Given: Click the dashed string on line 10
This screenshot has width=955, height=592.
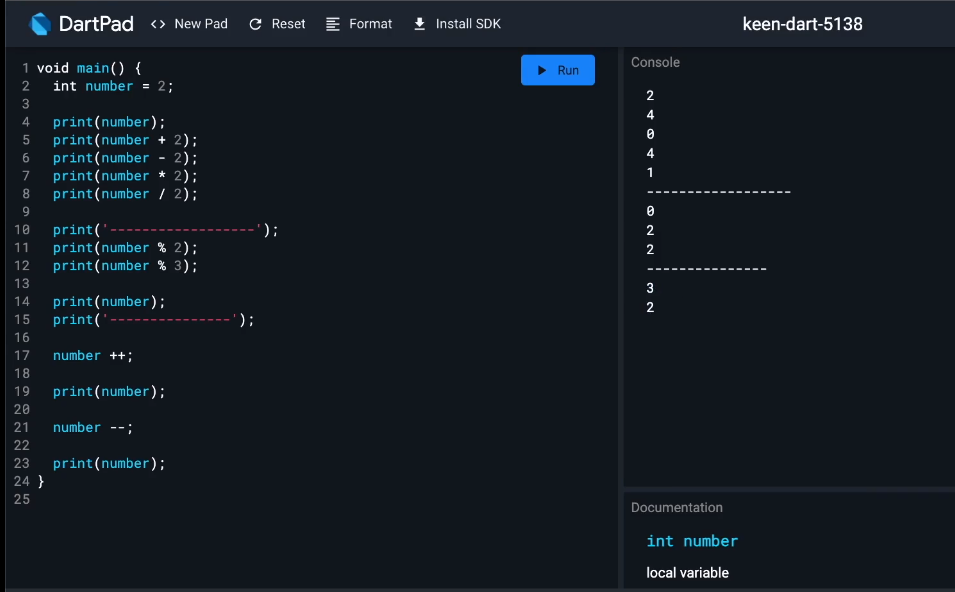Looking at the screenshot, I should [182, 230].
